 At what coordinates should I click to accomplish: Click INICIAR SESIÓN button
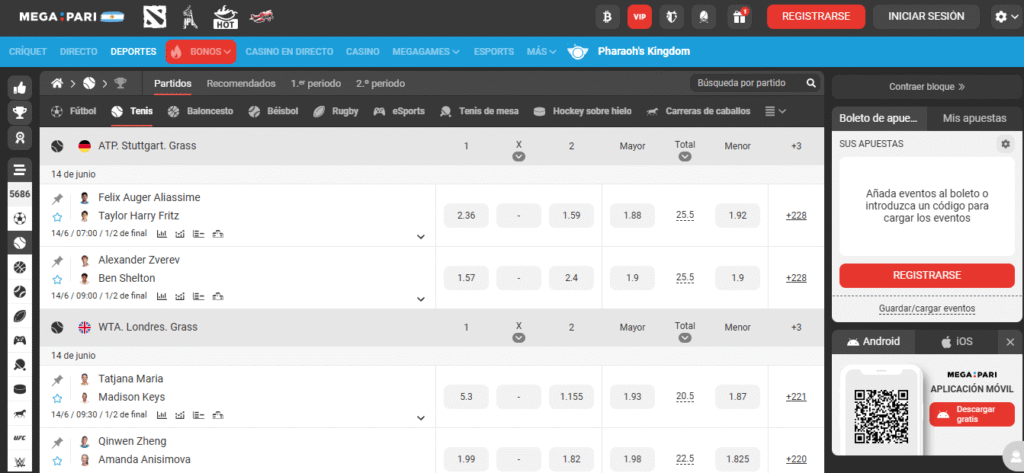coord(926,17)
